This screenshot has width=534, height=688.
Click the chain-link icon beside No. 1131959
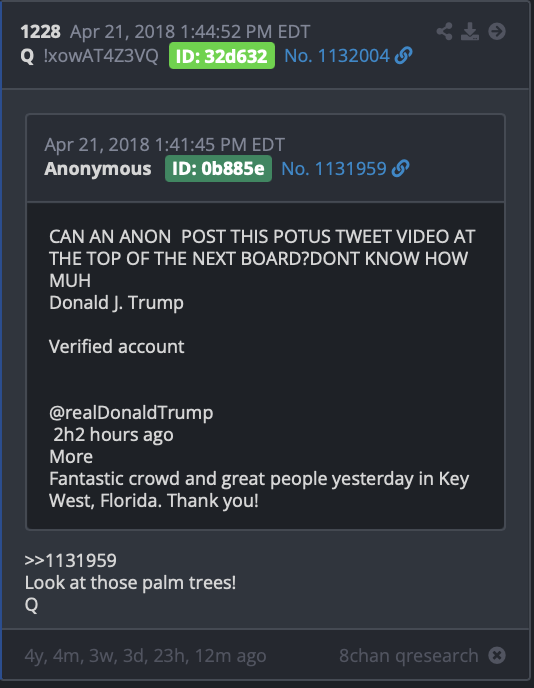click(400, 168)
